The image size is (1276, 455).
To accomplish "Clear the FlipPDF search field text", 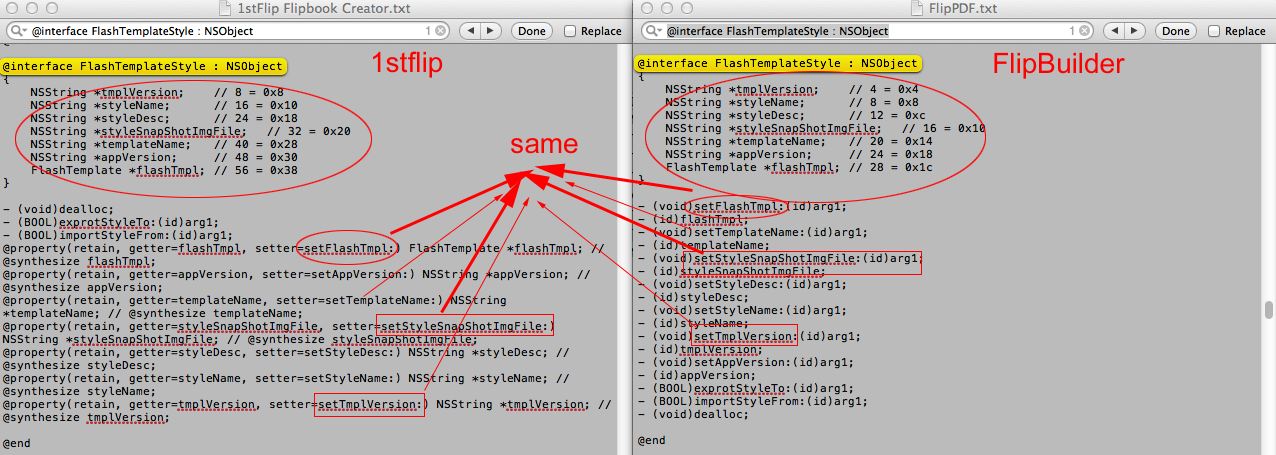I will (1085, 31).
